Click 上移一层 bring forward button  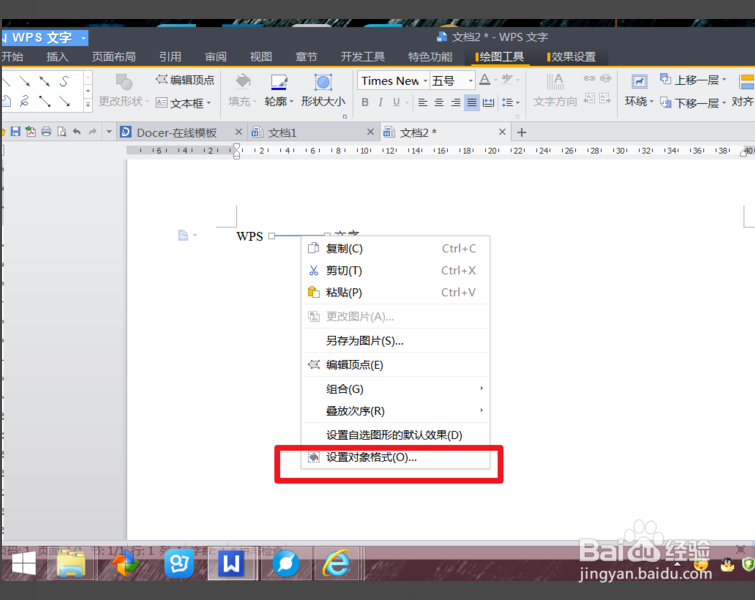tap(690, 80)
